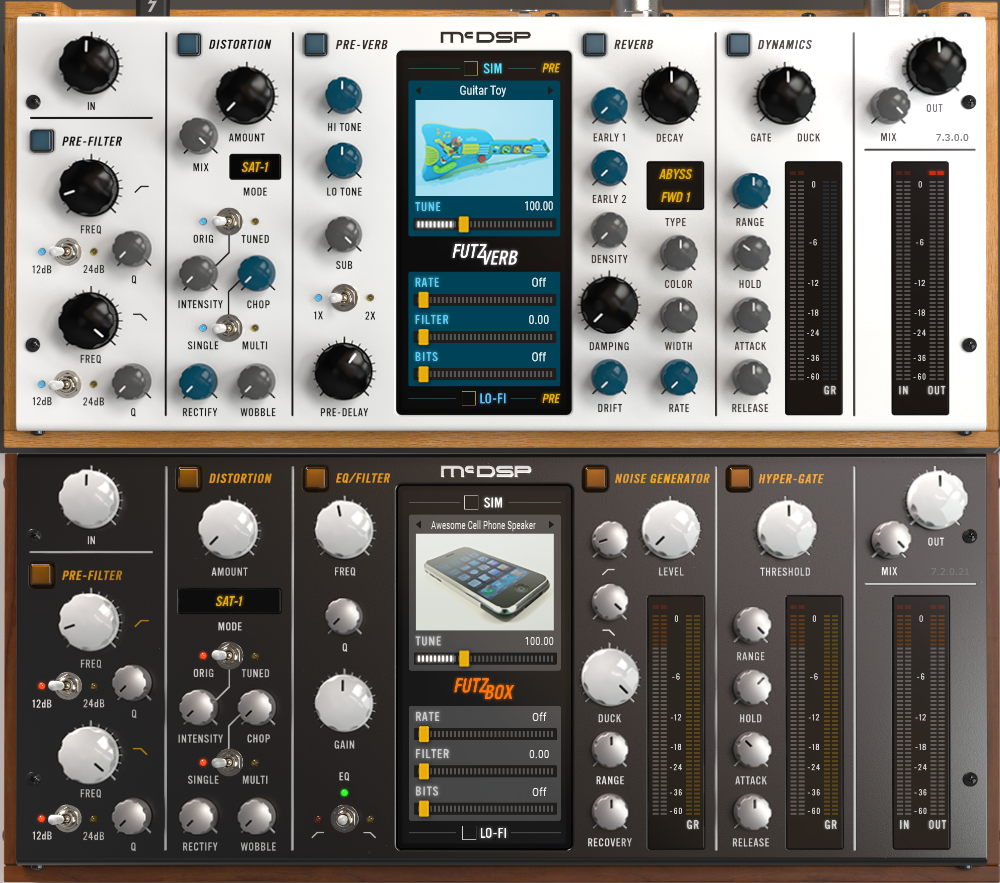
Task: Click FutzVerb RECTIFY knob
Action: (198, 382)
